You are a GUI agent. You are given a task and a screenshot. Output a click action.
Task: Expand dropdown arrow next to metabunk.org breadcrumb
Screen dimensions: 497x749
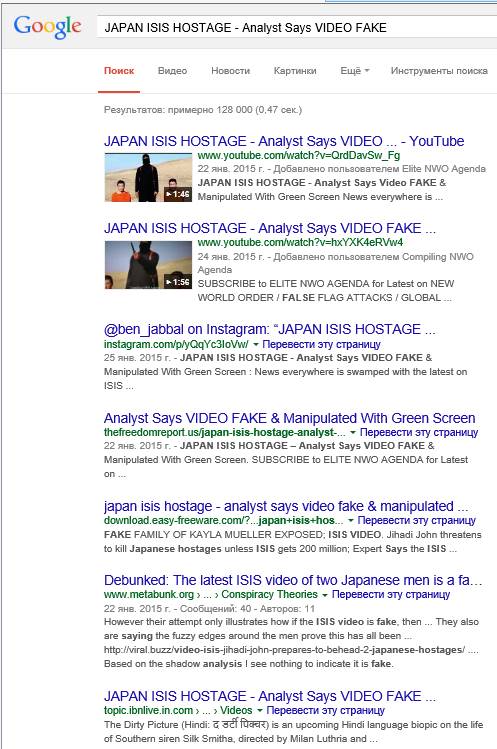click(324, 595)
